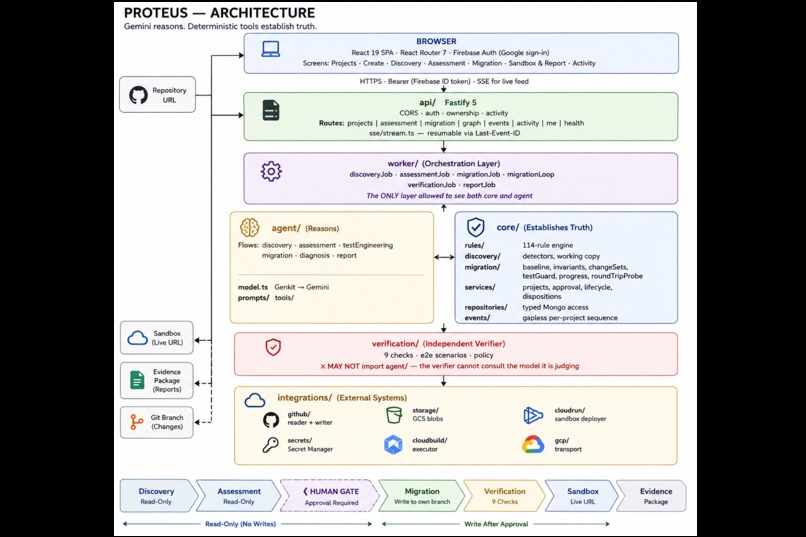The image size is (806, 537).
Task: Click the 'CORS · auth · ownership · activity' line
Action: click(453, 113)
